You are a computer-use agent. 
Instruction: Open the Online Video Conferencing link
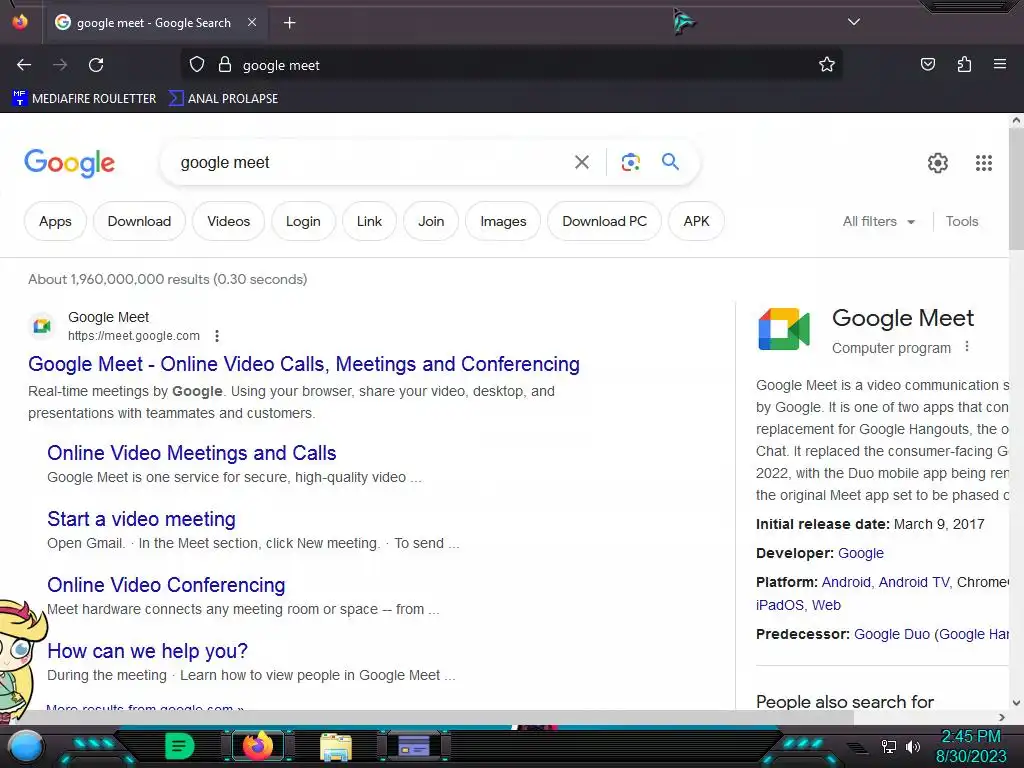(x=166, y=584)
